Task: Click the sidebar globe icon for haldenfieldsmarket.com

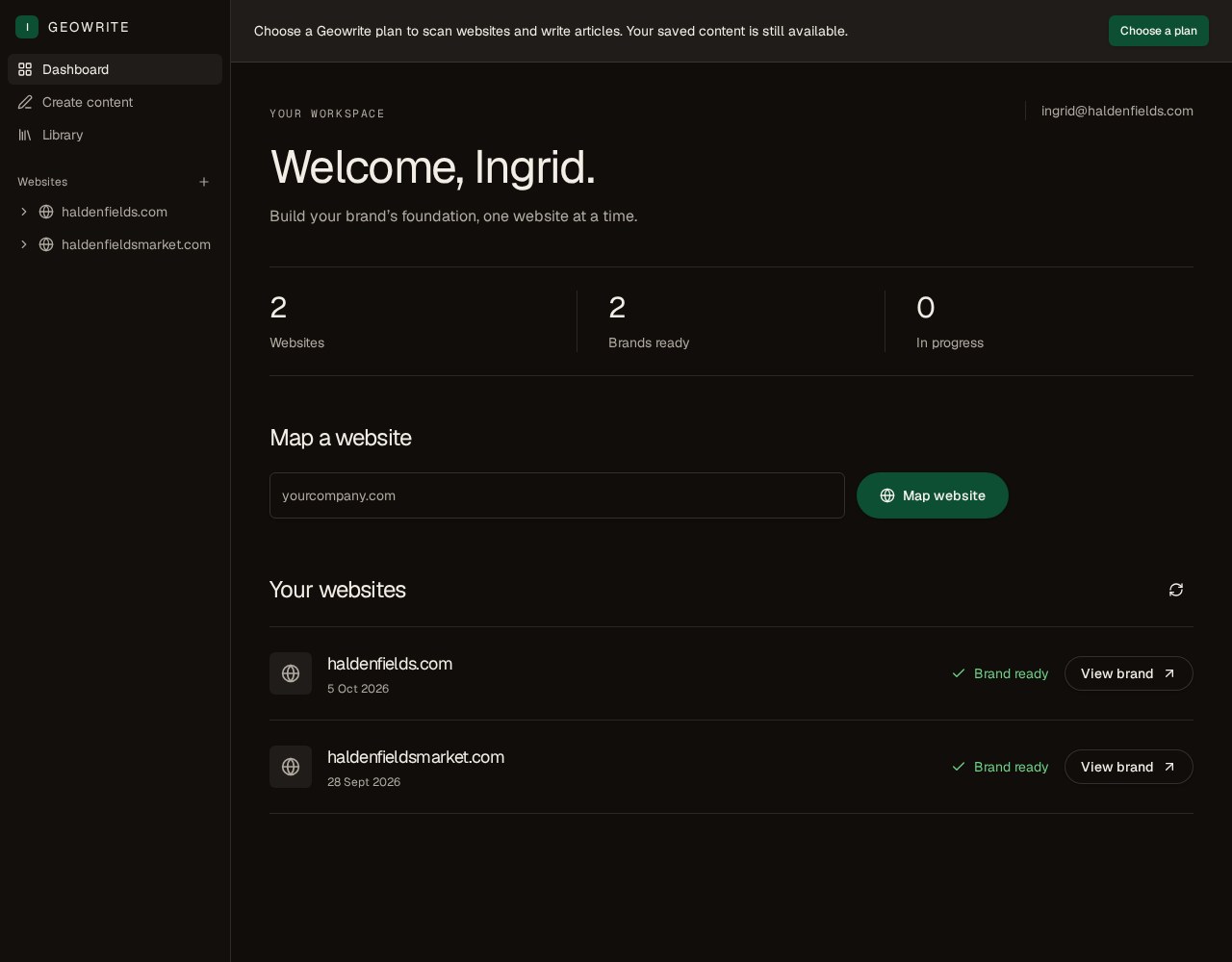Action: point(46,244)
